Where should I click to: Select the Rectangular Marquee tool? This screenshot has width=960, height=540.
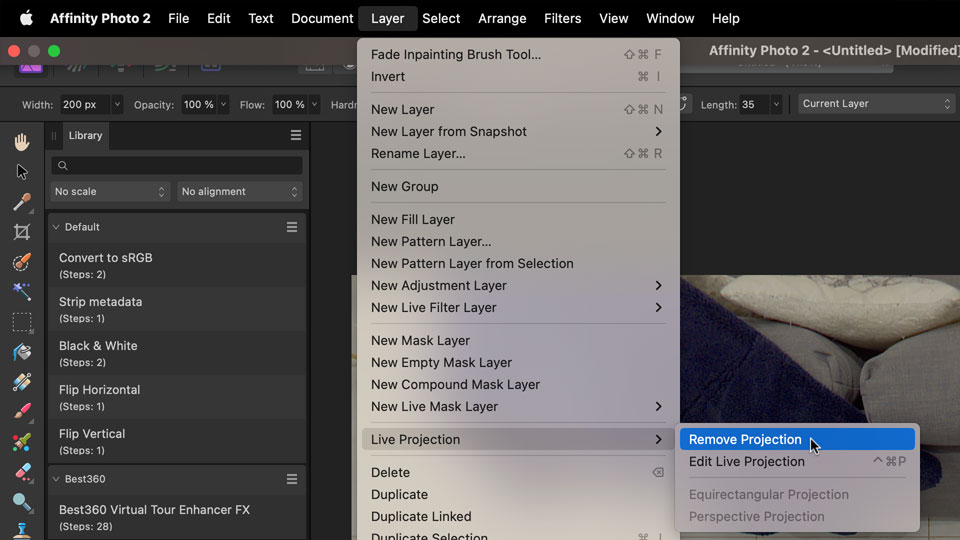(x=22, y=322)
